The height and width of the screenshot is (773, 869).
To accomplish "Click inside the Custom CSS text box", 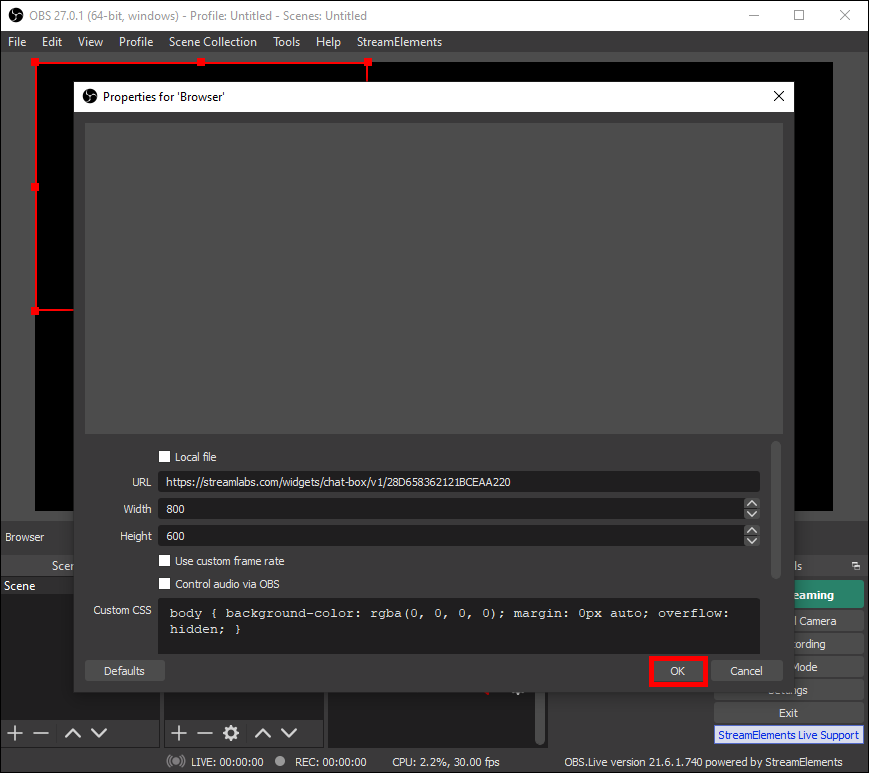I will [x=459, y=626].
